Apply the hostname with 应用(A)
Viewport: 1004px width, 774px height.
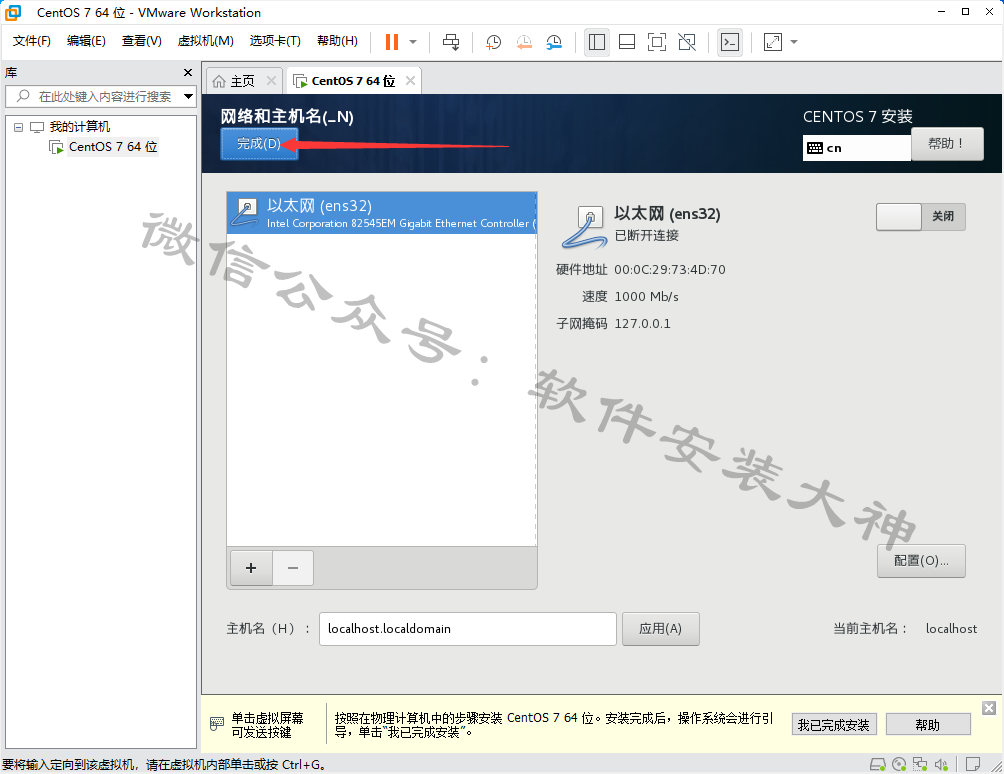click(x=660, y=629)
